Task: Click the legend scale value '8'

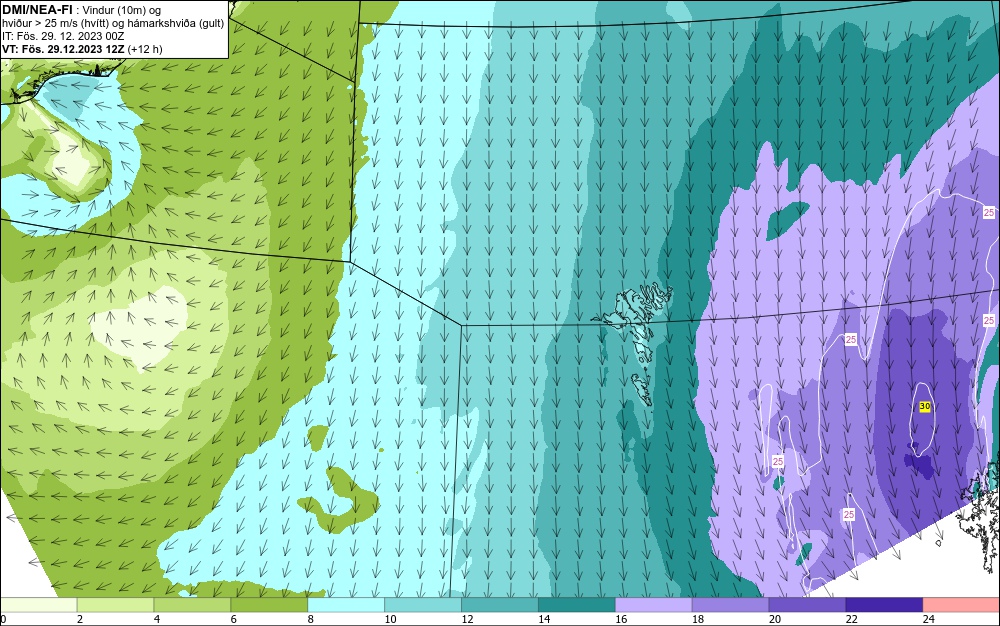Action: (x=311, y=619)
